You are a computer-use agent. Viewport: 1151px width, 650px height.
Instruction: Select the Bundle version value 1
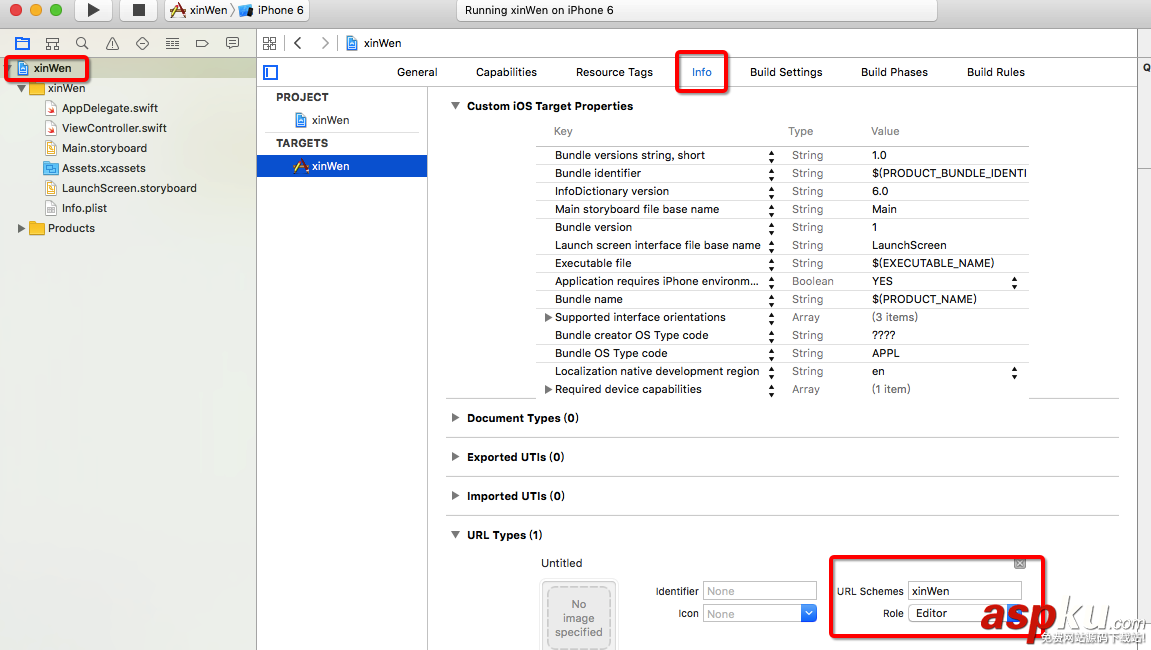pos(874,228)
